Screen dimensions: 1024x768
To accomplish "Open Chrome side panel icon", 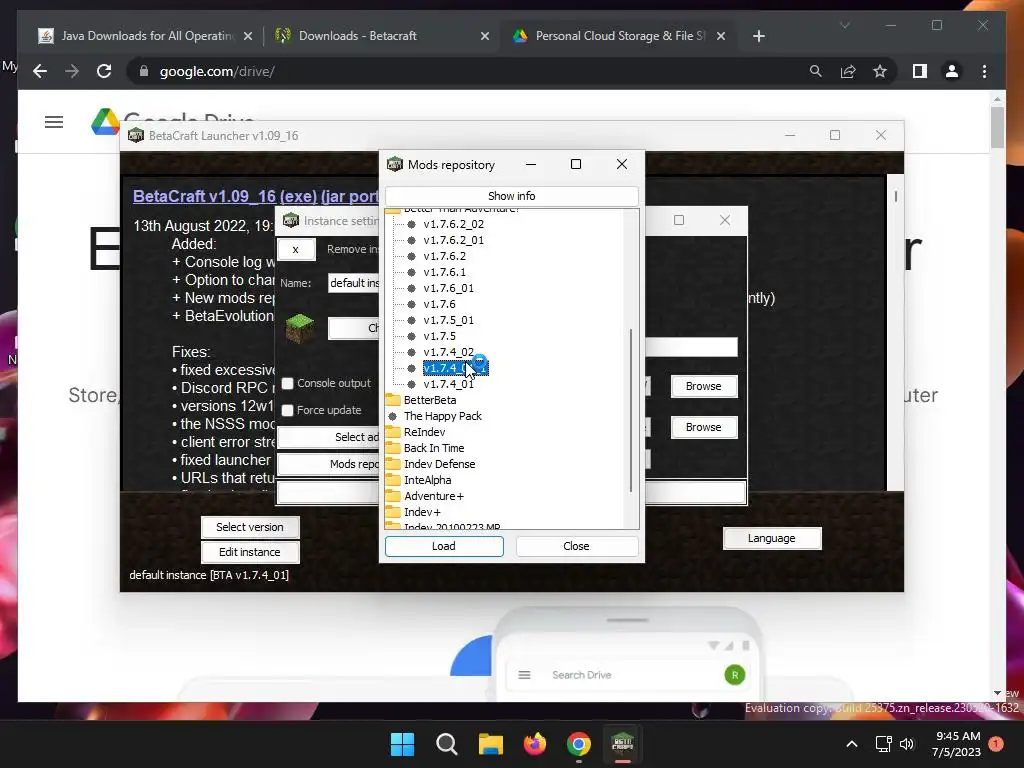I will click(x=920, y=71).
